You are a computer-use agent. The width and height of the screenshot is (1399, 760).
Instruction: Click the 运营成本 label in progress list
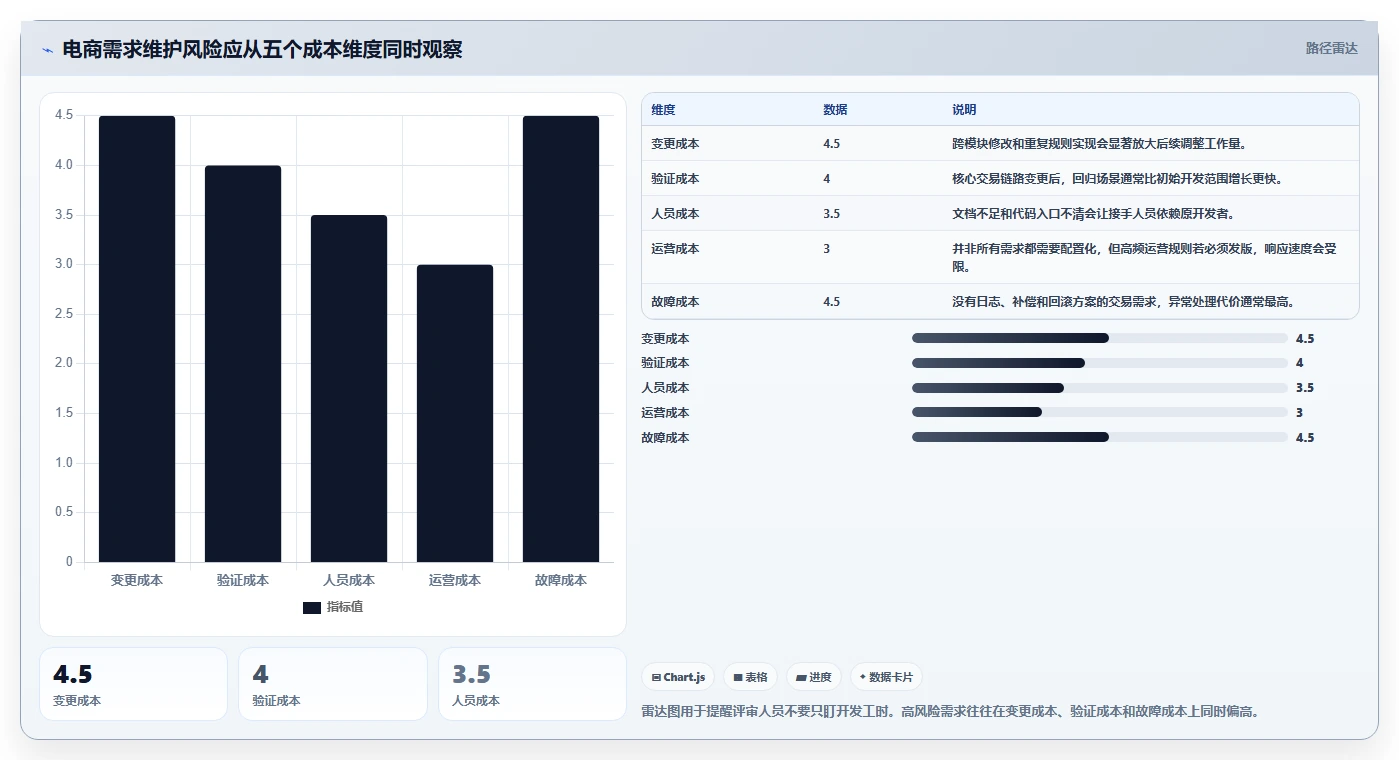(665, 413)
